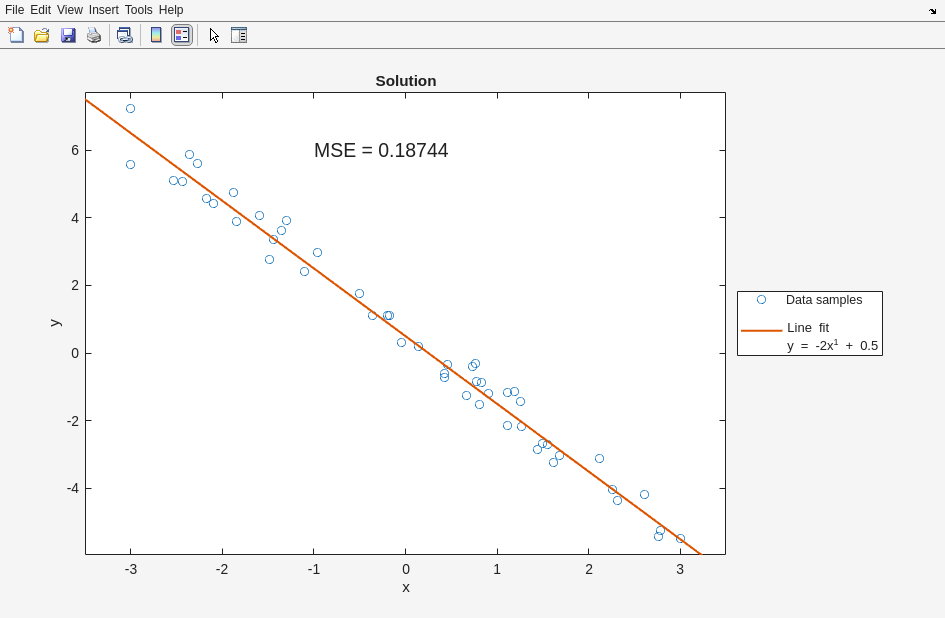Expand the Insert menu
This screenshot has width=945, height=618.
pos(103,10)
